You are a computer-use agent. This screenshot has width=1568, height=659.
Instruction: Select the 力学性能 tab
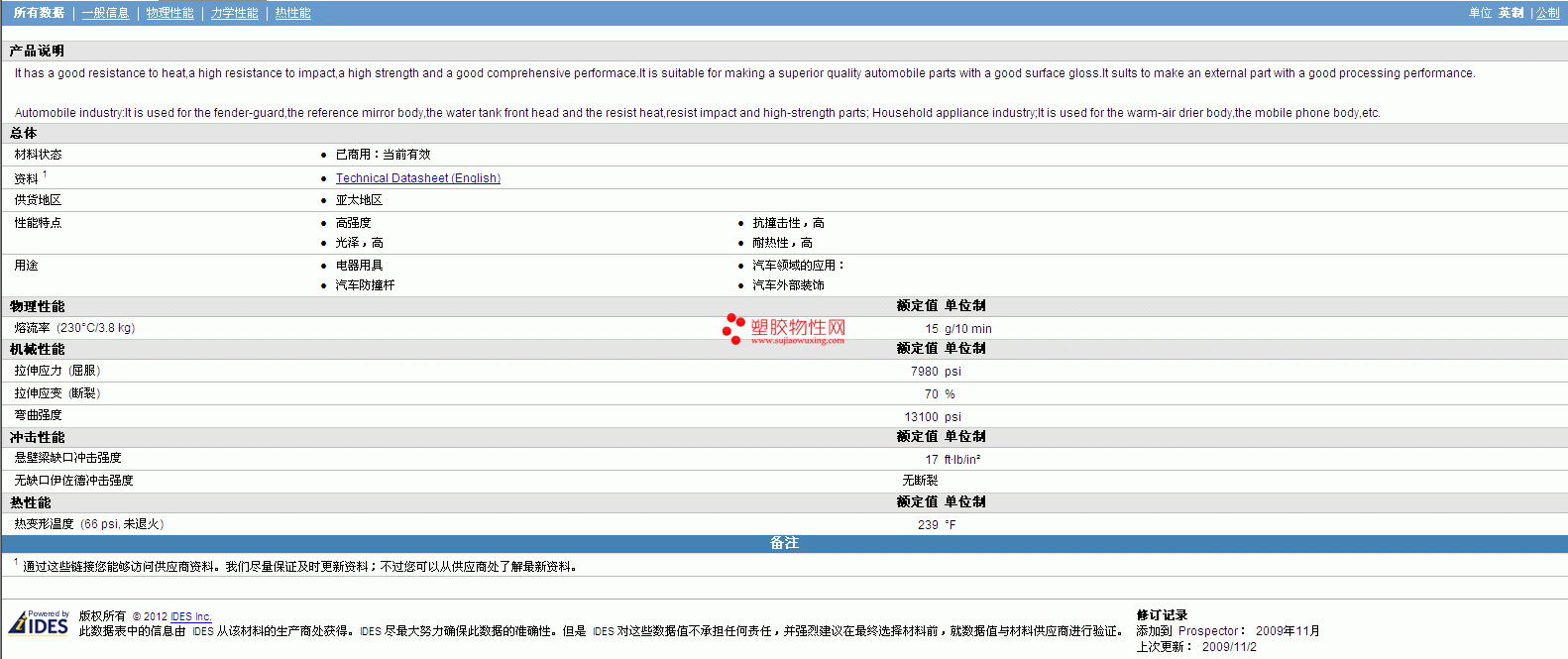click(234, 13)
